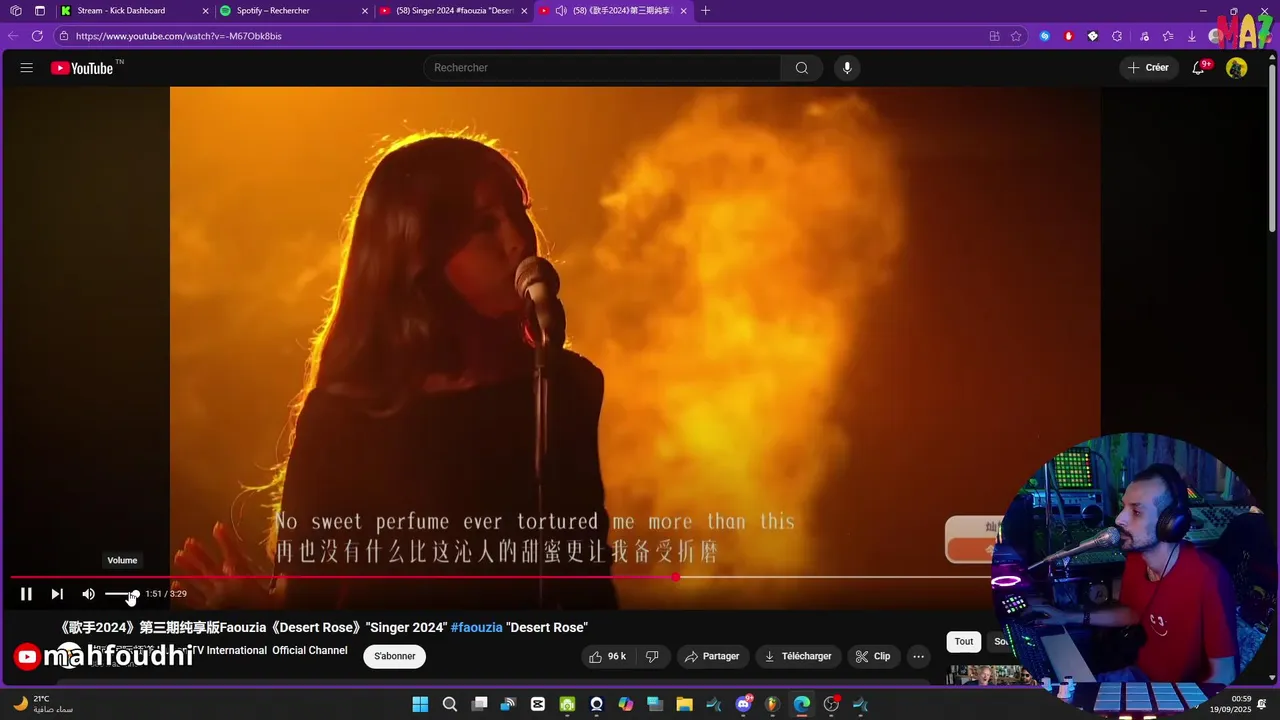
Task: Select the Tout filter chip
Action: [x=964, y=642]
